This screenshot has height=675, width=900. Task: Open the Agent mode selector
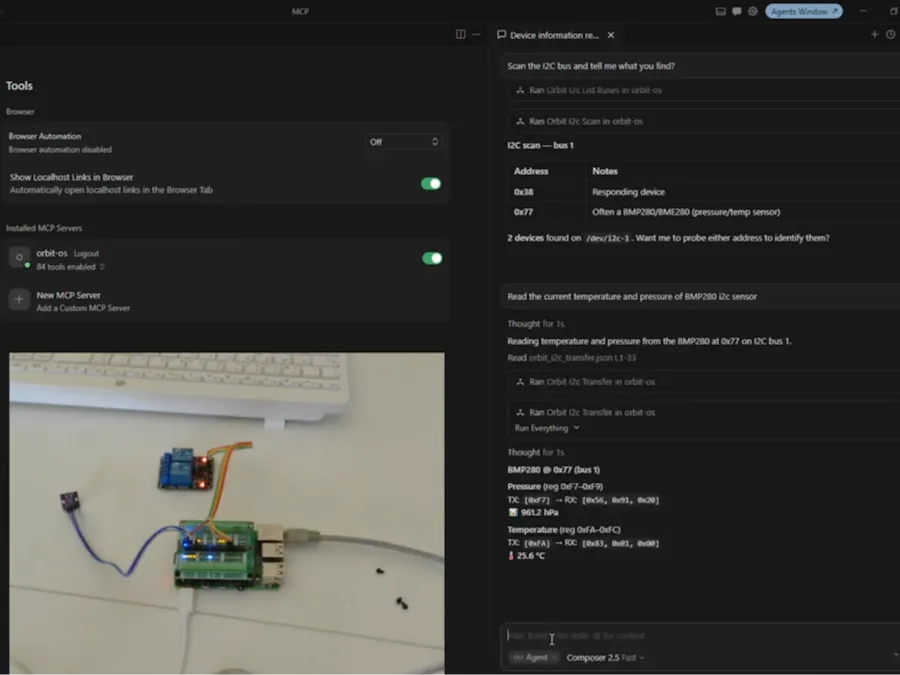click(533, 658)
